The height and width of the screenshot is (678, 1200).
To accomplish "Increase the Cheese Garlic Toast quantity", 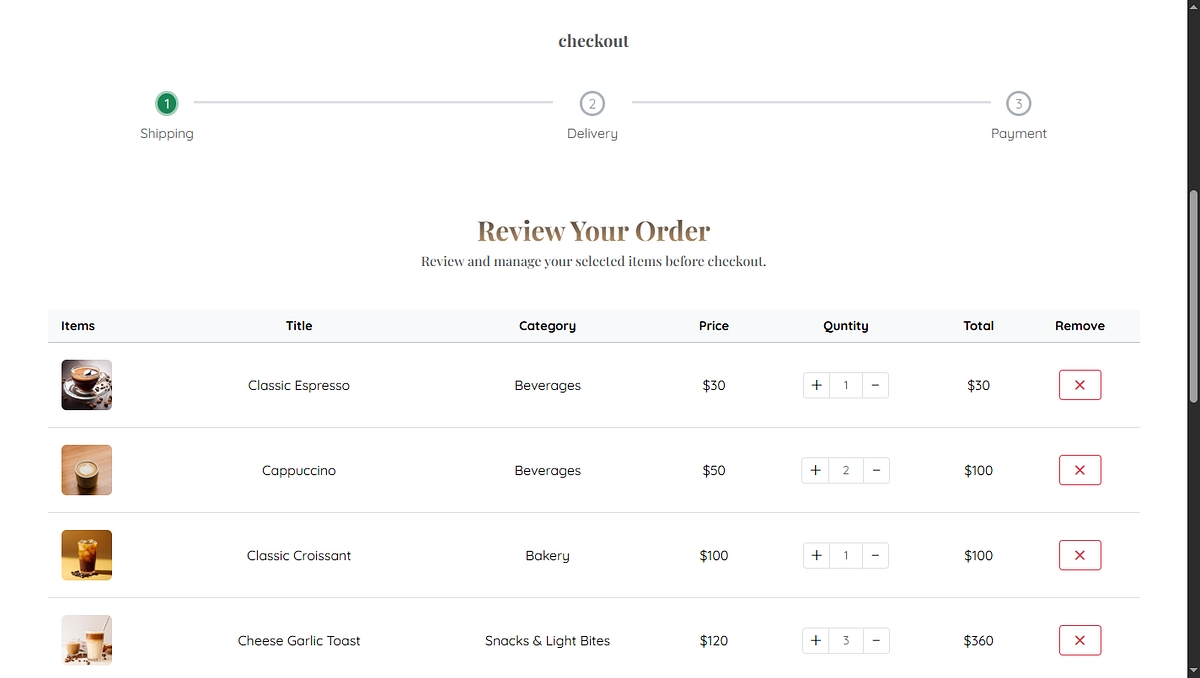I will [815, 640].
